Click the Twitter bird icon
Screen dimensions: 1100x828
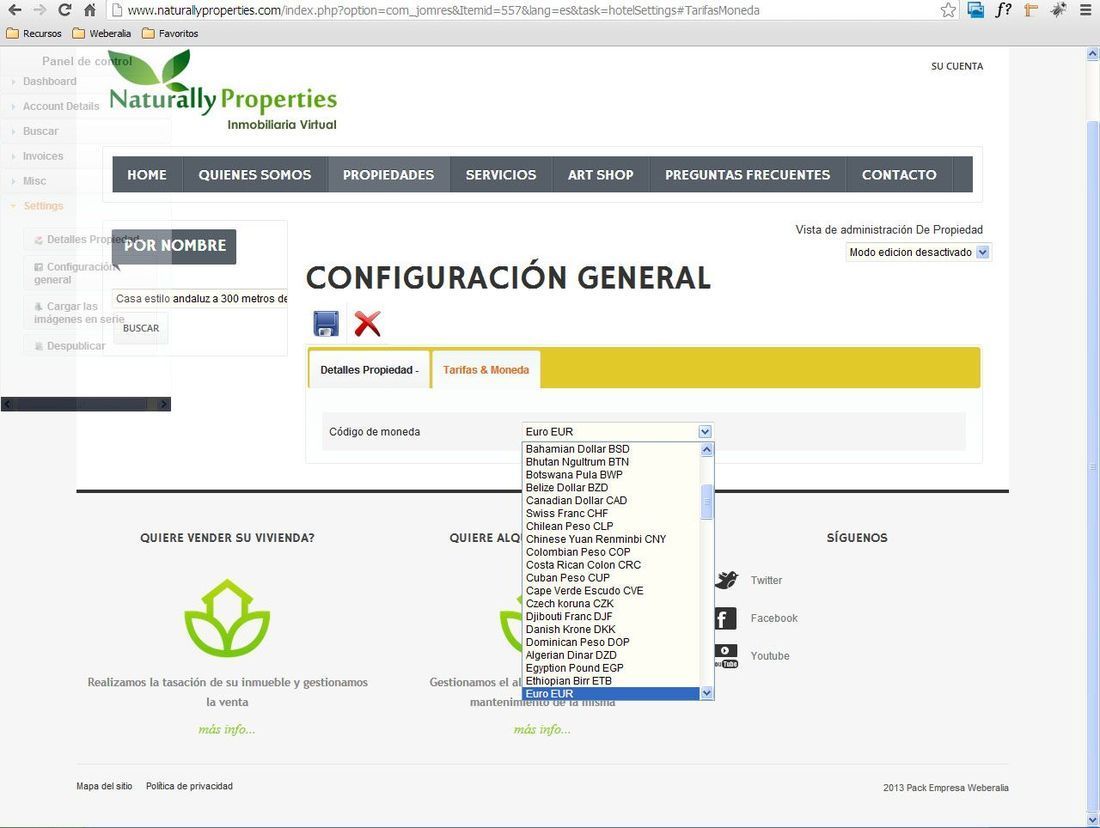(x=726, y=580)
